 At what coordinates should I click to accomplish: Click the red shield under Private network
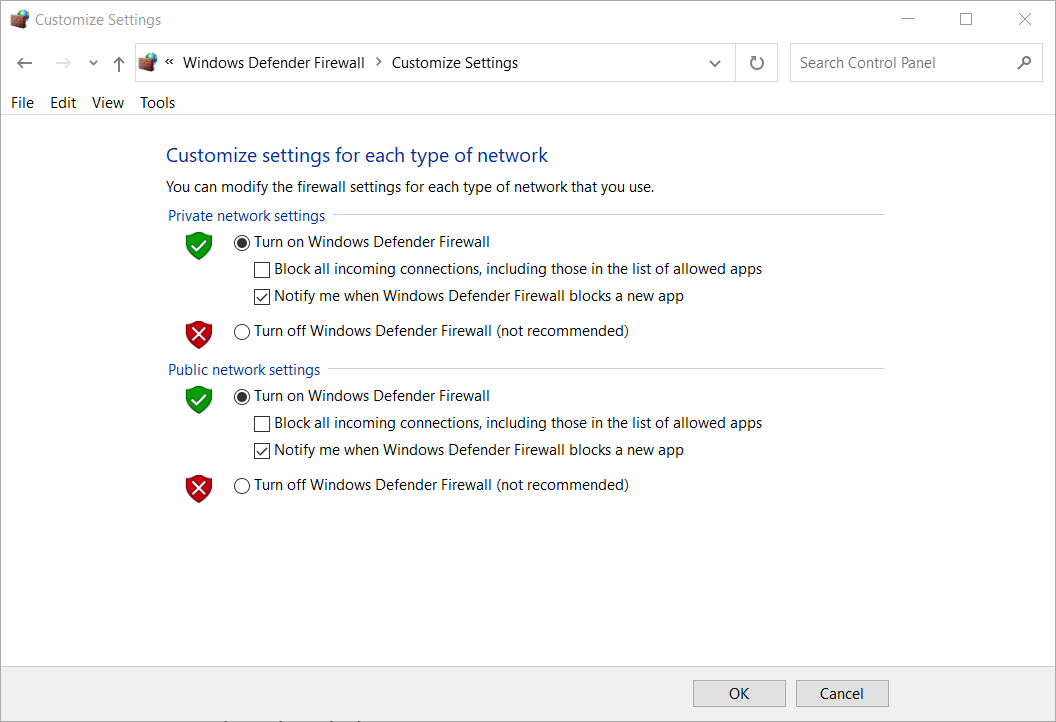[199, 335]
